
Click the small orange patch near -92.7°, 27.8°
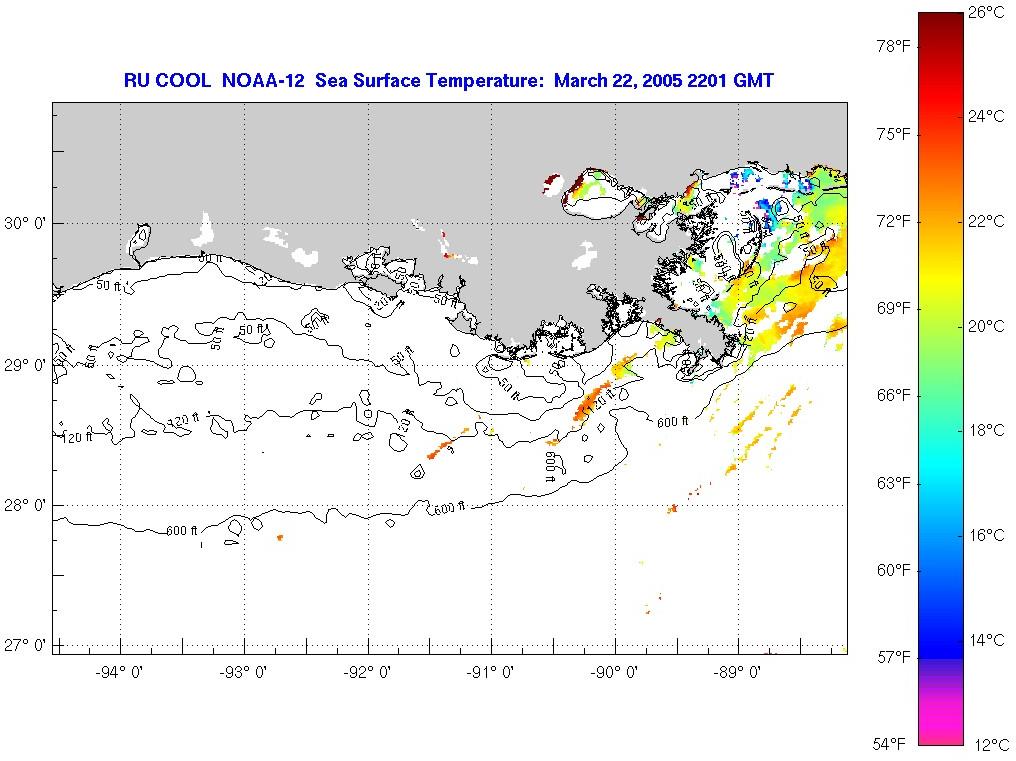point(280,537)
